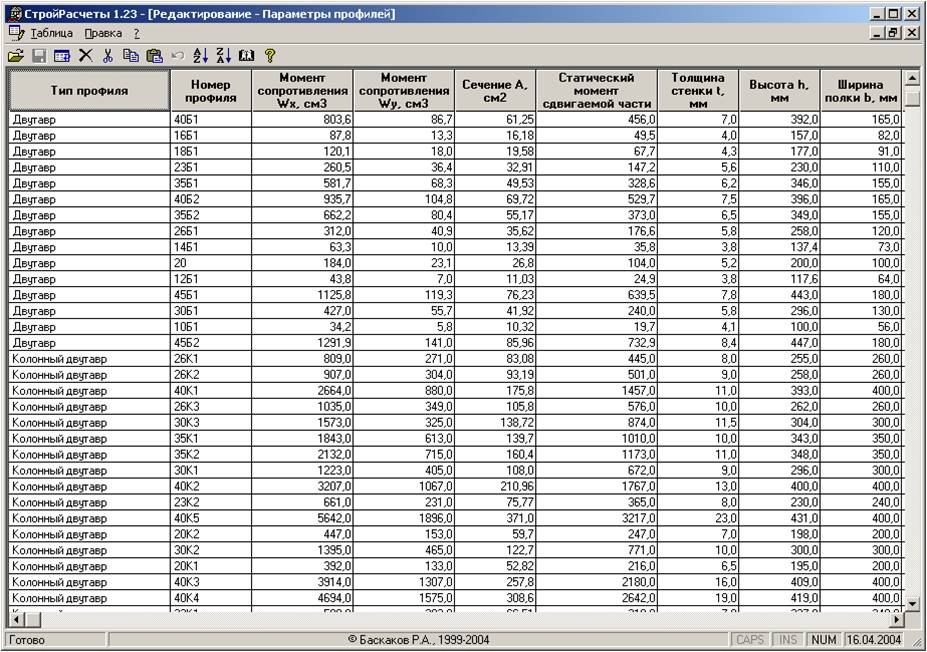The image size is (927, 652).
Task: Sort descending with the Z-A icon
Action: [223, 56]
